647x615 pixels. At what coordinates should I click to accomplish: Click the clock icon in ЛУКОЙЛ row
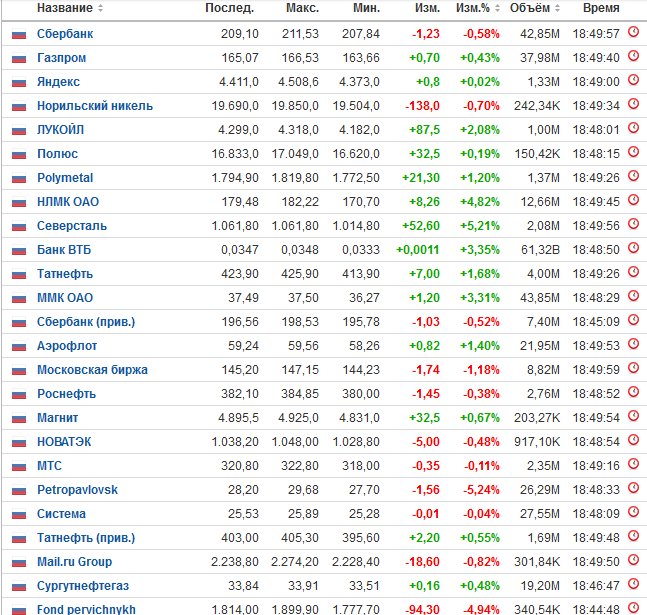coord(633,128)
